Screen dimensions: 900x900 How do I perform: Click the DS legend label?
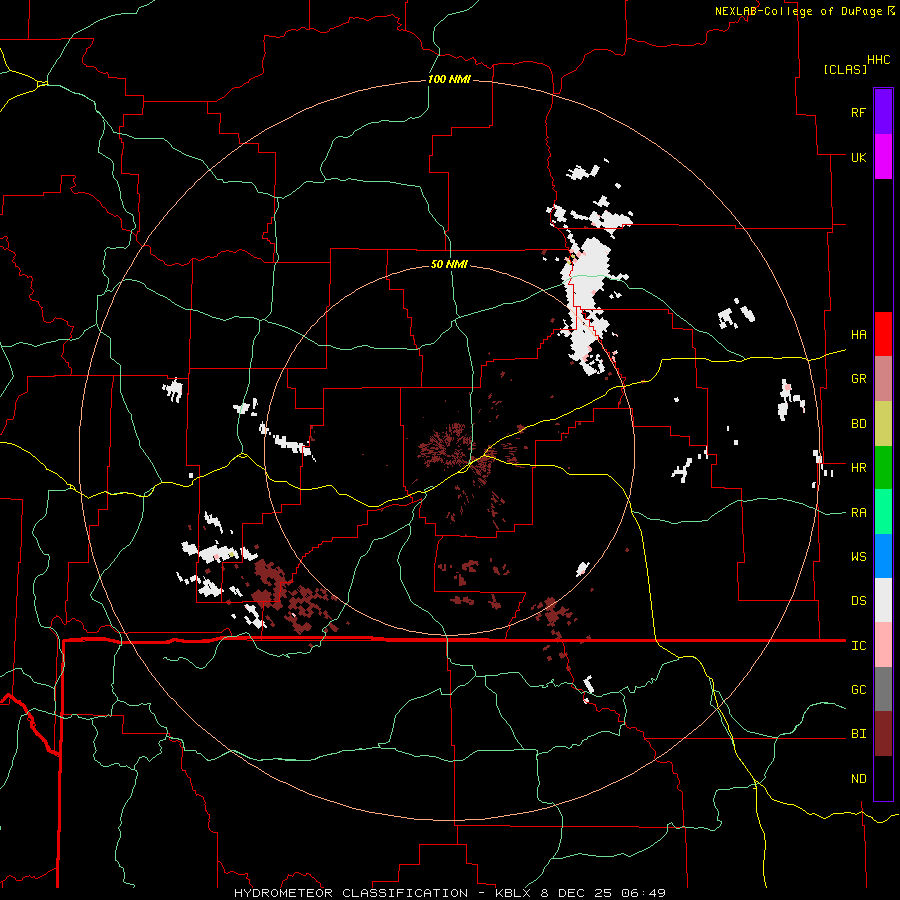tap(858, 601)
